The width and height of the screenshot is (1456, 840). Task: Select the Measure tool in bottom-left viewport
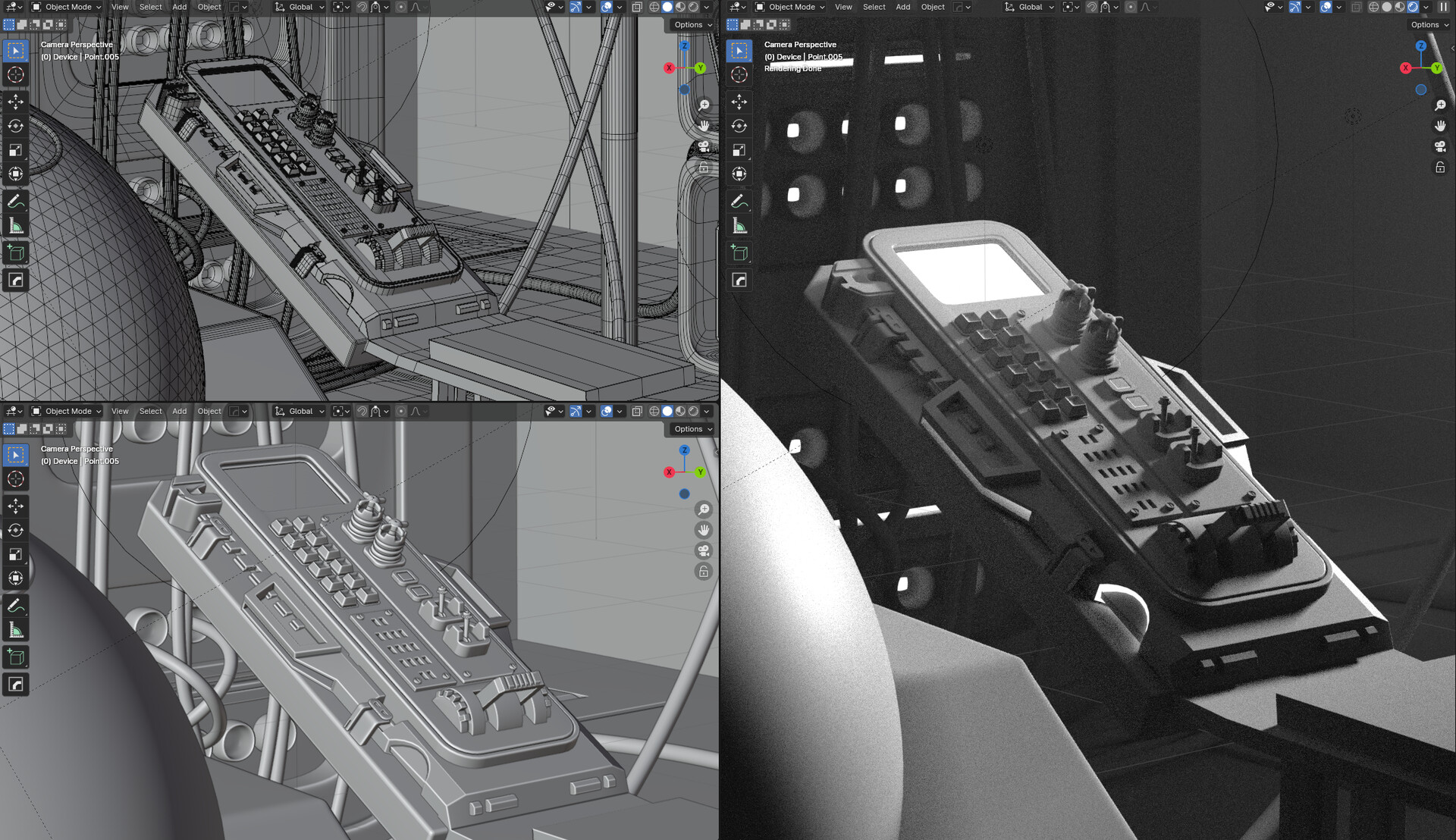pyautogui.click(x=15, y=630)
